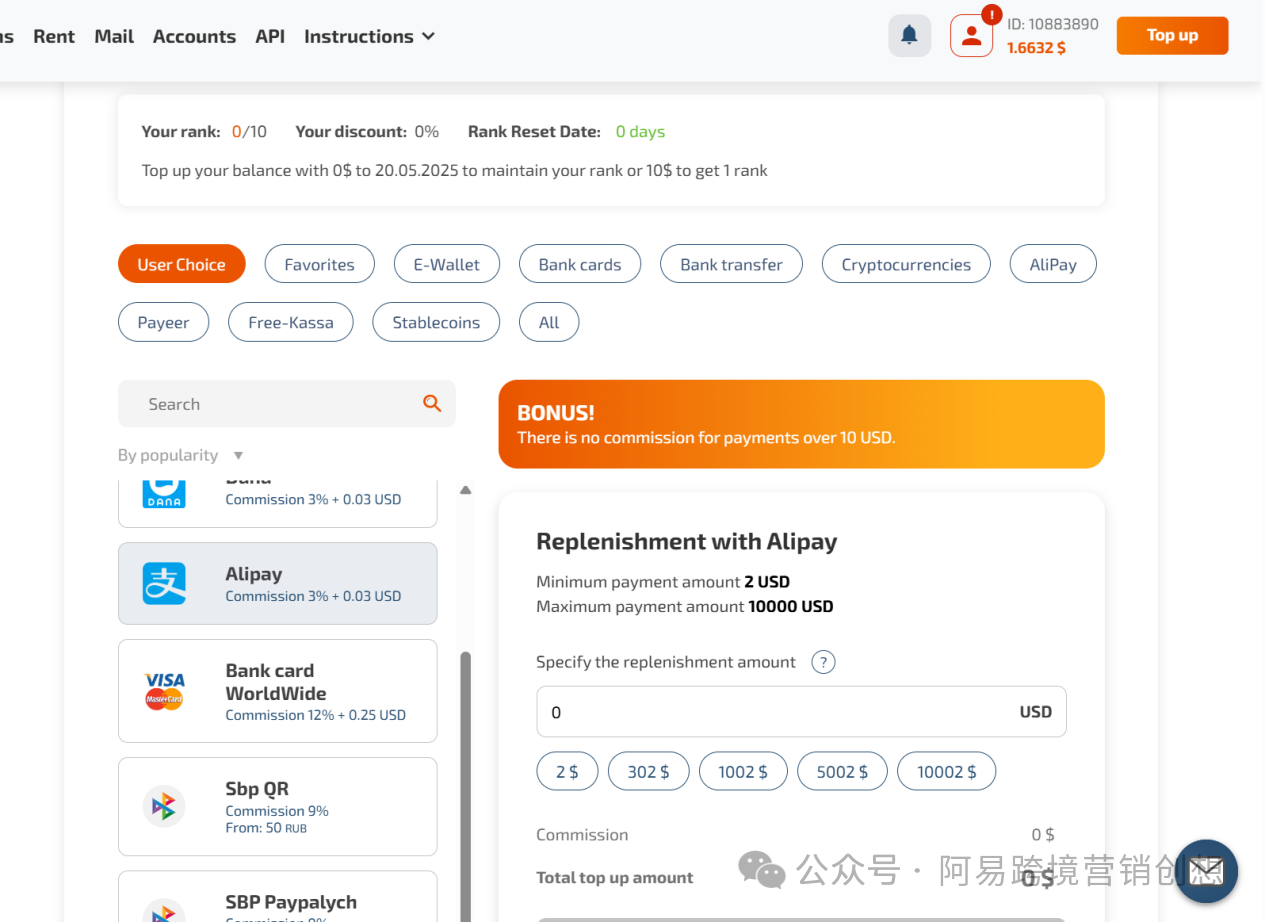Show Stablecoins payment methods
This screenshot has width=1265, height=922.
coord(436,322)
